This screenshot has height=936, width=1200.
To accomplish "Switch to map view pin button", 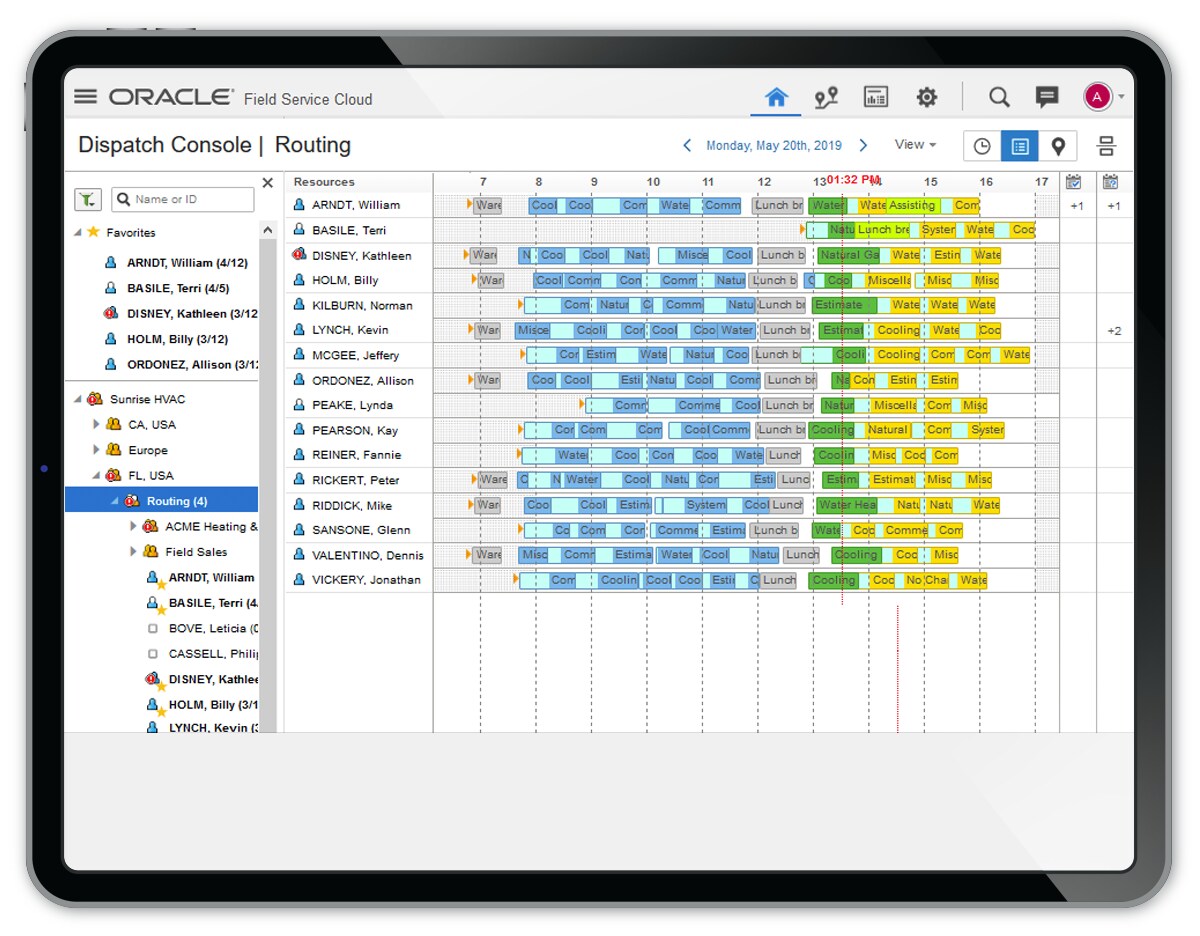I will (x=1057, y=146).
